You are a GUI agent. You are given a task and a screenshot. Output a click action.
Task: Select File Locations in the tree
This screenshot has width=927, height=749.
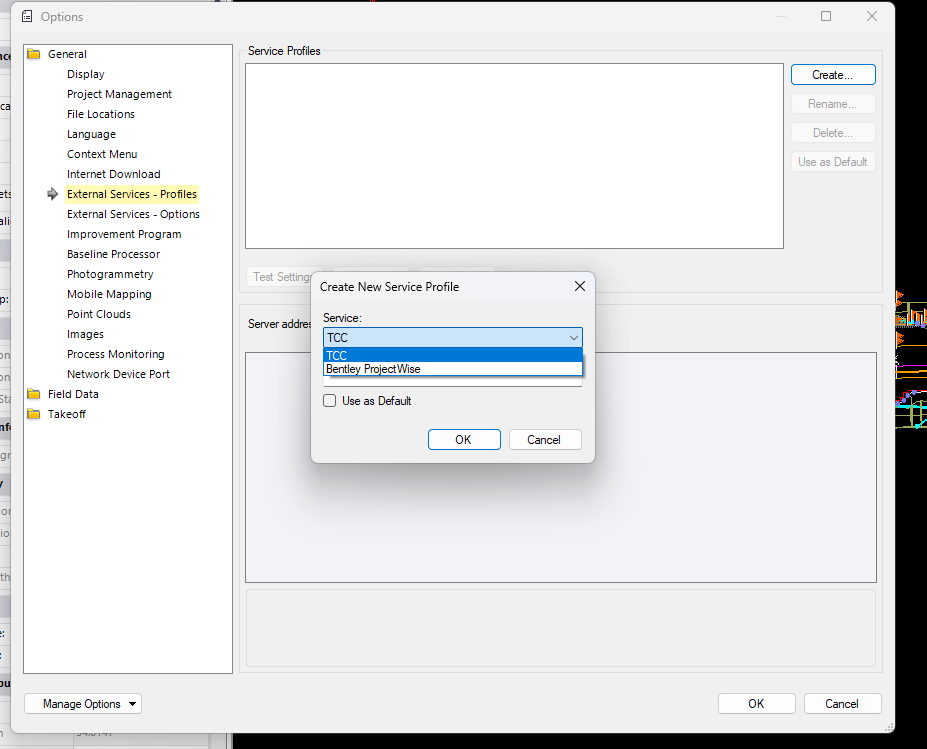pos(101,114)
